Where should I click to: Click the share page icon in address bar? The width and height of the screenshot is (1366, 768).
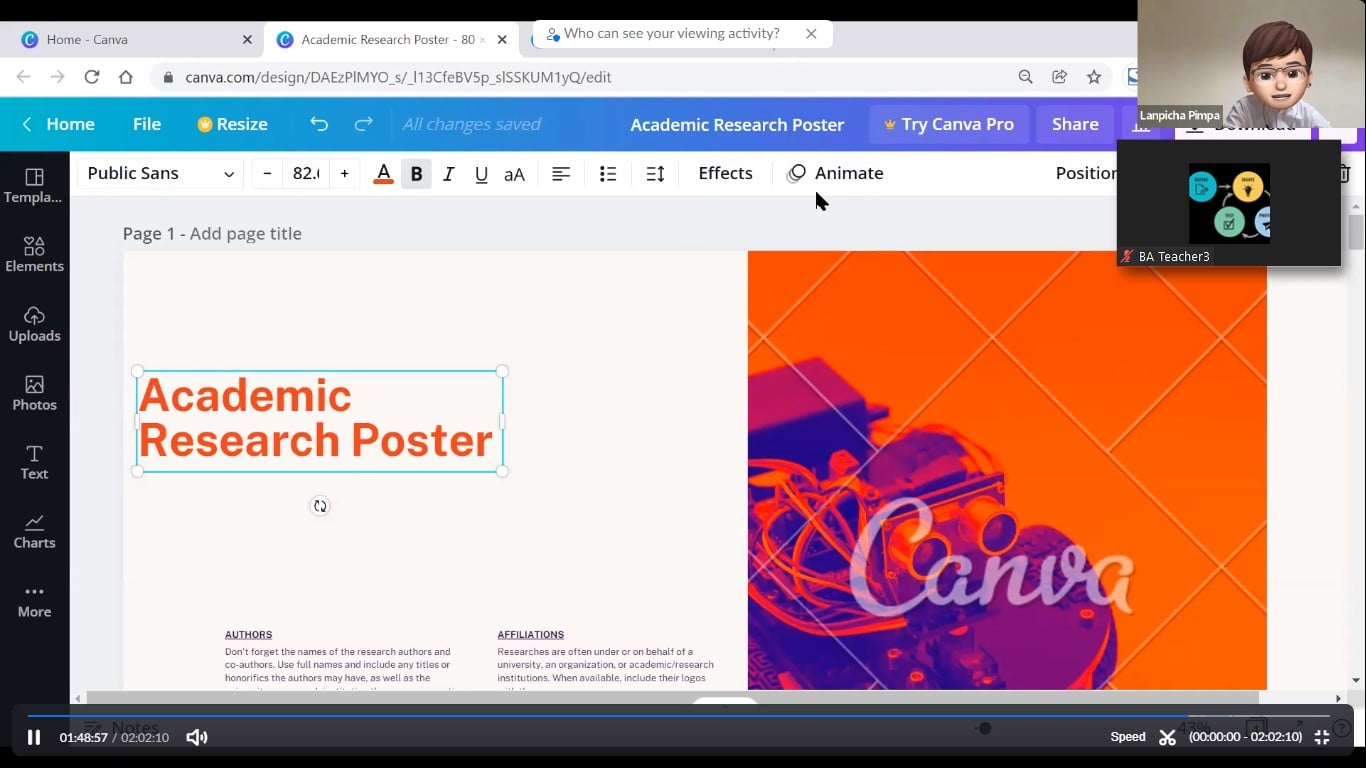(x=1059, y=77)
